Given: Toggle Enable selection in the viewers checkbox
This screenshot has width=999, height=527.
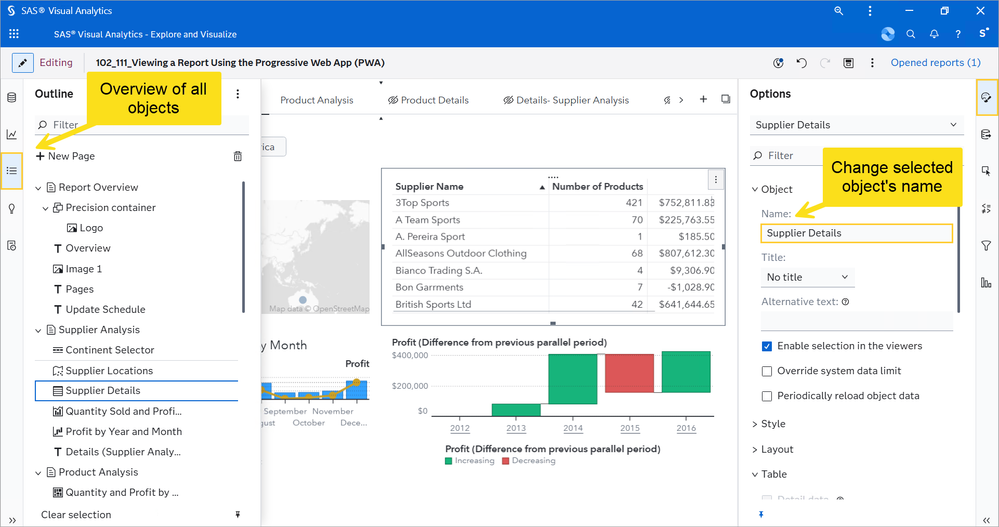Looking at the screenshot, I should (x=767, y=346).
